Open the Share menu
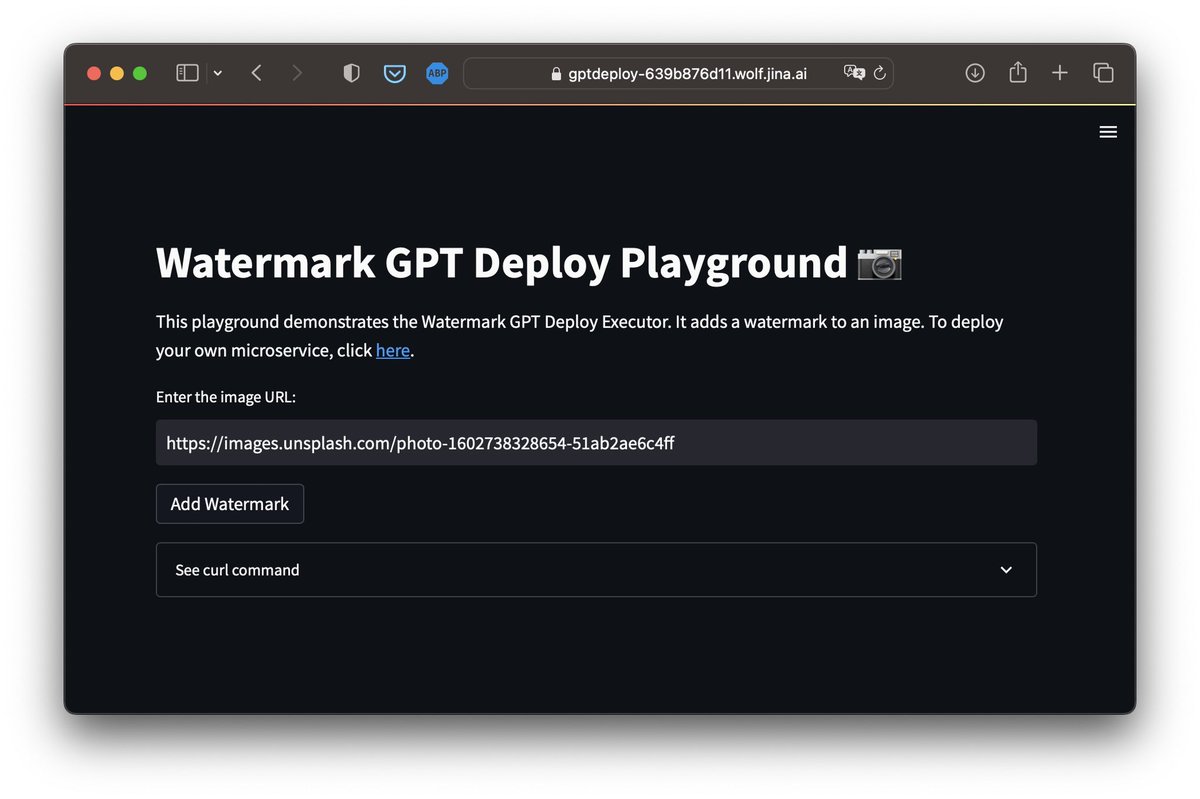Screen dimensions: 1200x799 click(1018, 72)
